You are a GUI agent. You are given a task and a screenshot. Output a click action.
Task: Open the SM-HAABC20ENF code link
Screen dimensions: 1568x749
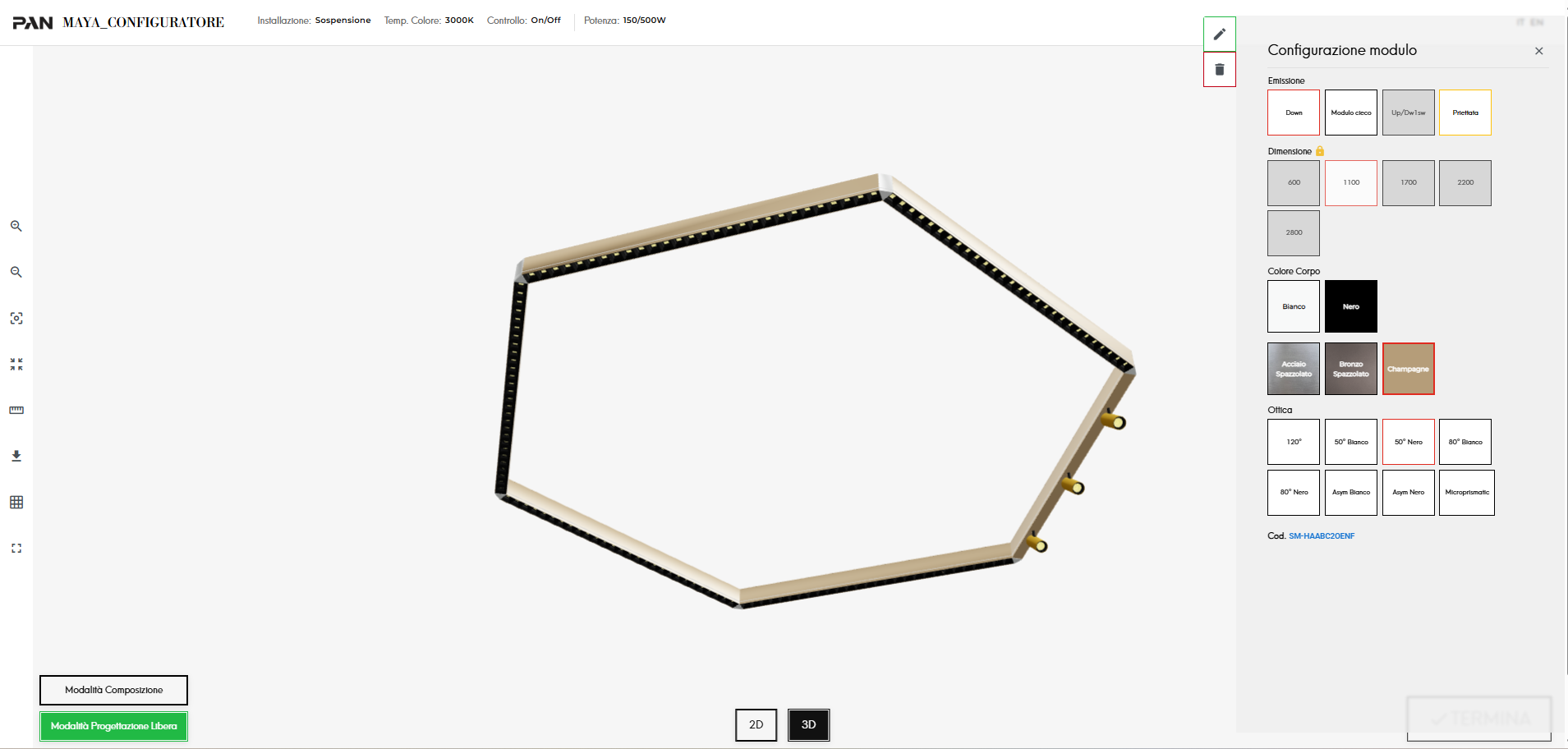tap(1322, 535)
